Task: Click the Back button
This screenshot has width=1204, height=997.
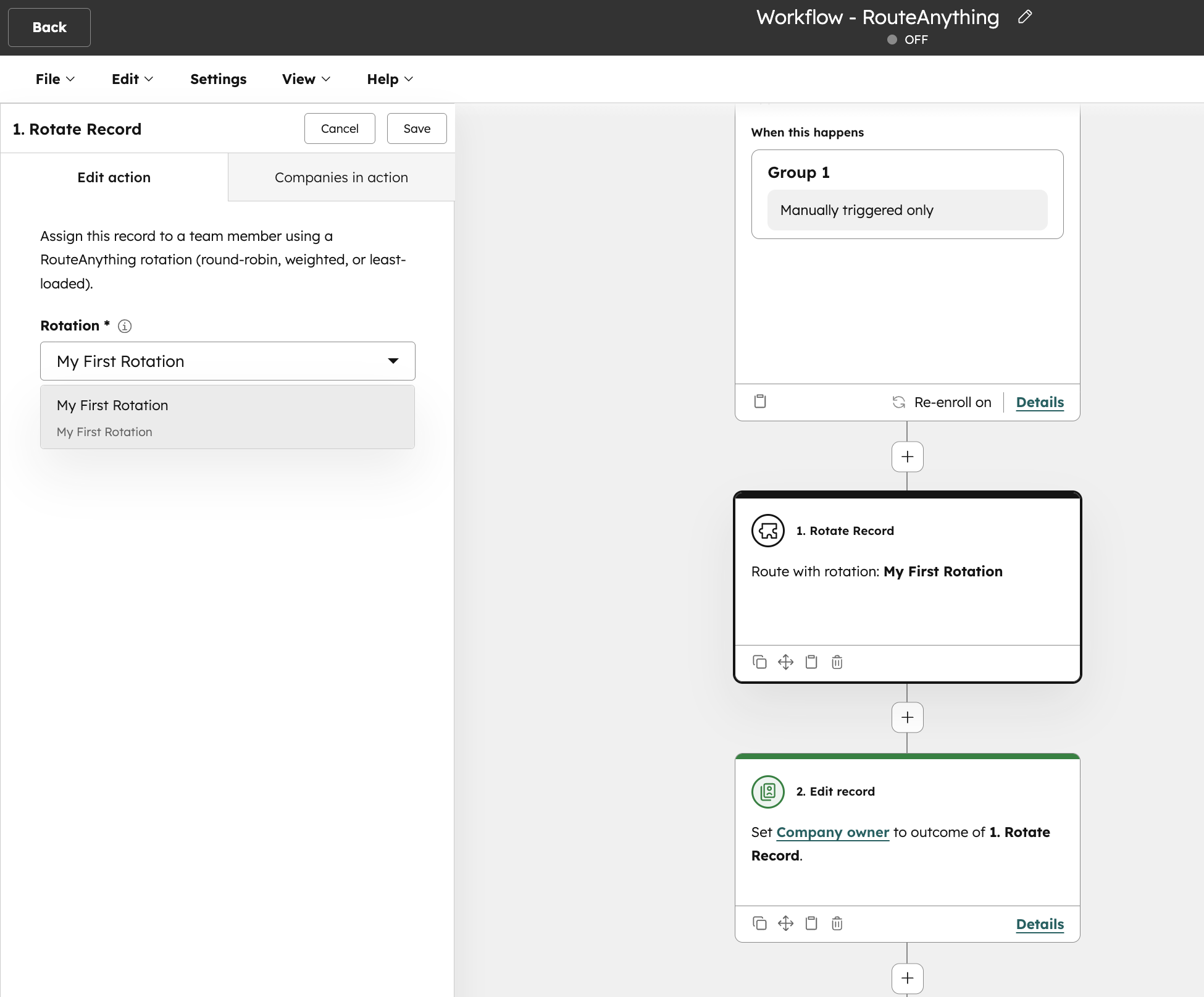Action: (x=49, y=27)
